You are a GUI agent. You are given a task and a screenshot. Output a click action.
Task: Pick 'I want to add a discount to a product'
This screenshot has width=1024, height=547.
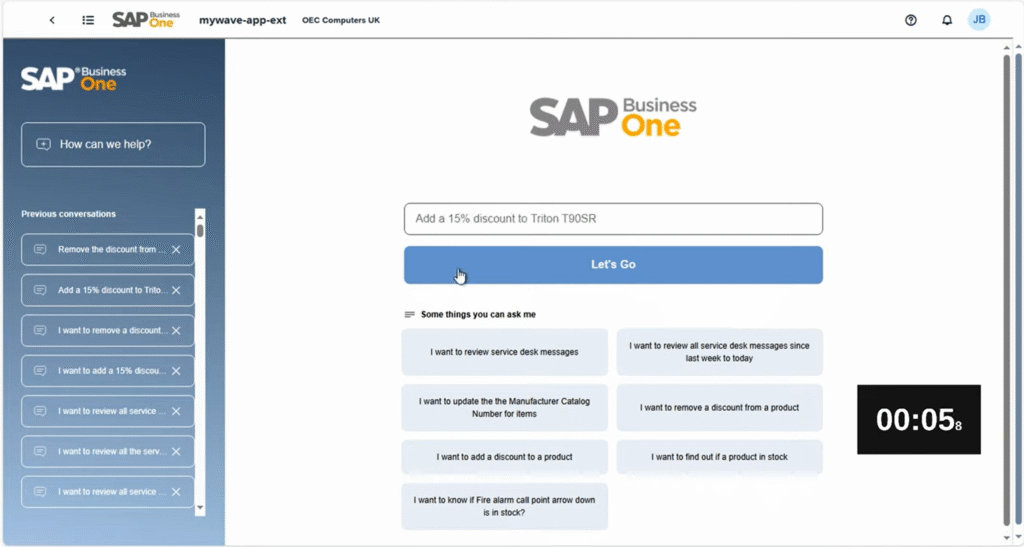coord(504,457)
